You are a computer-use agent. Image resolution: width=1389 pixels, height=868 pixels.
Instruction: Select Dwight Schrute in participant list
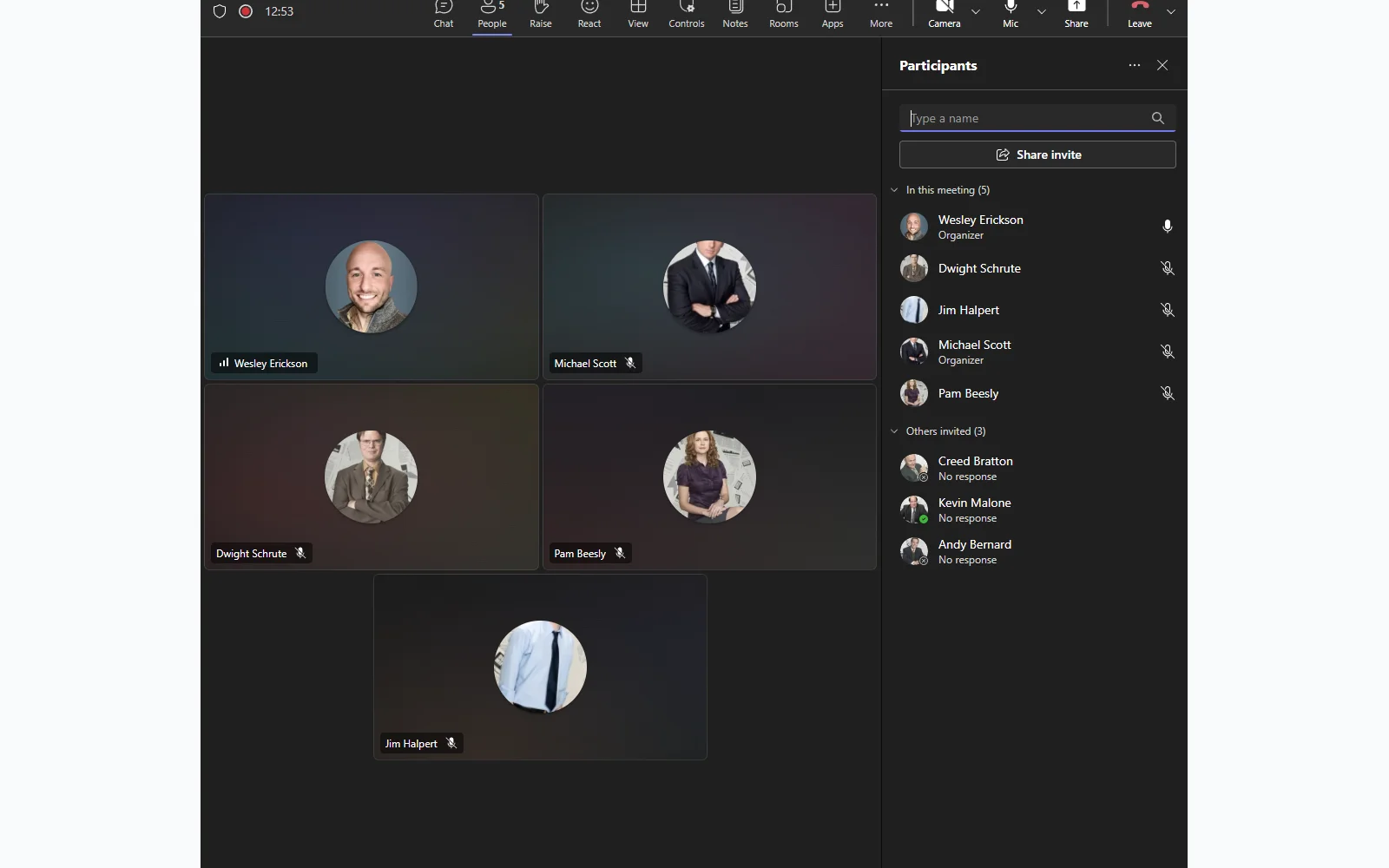click(x=1035, y=268)
